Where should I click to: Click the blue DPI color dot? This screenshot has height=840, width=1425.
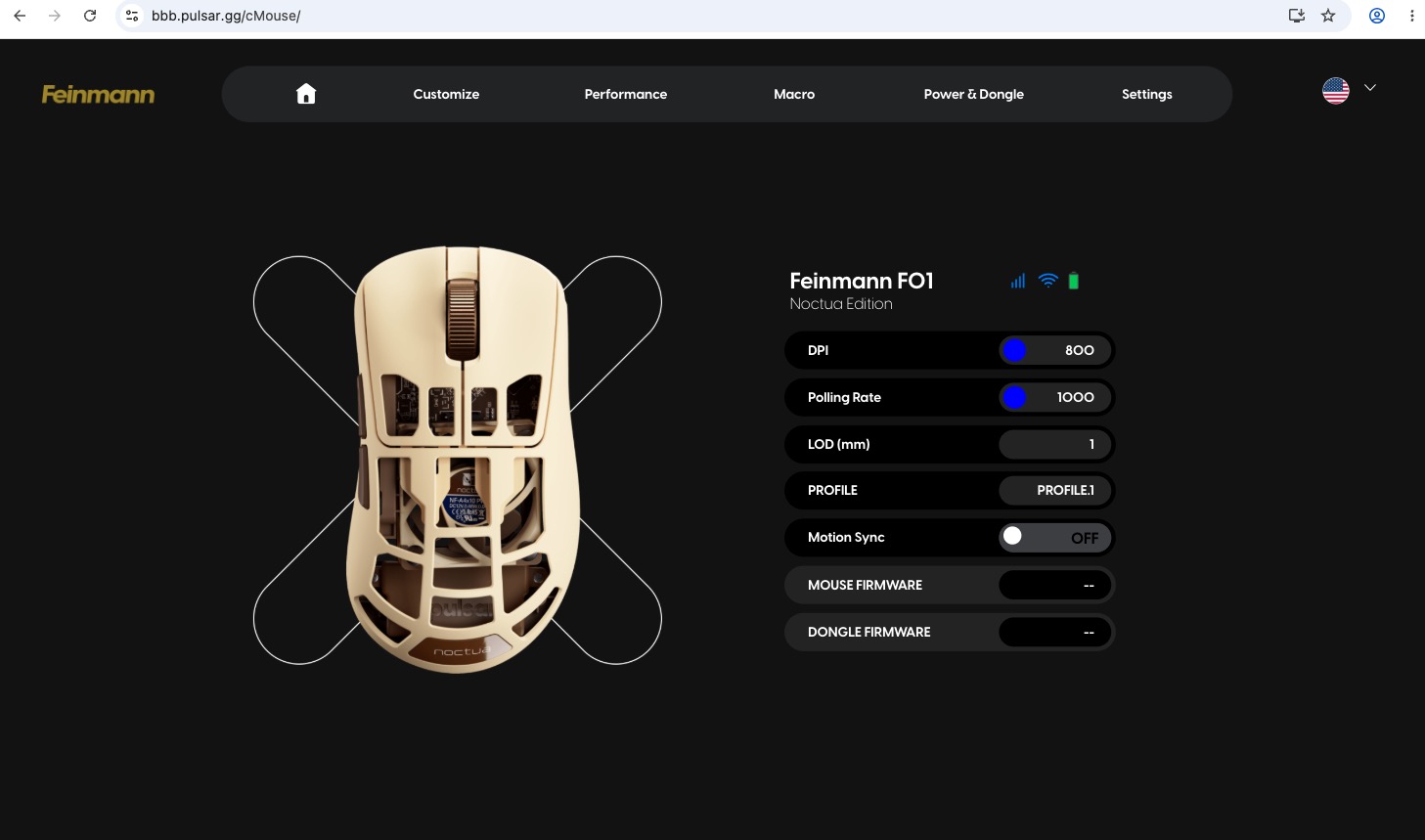[1014, 350]
